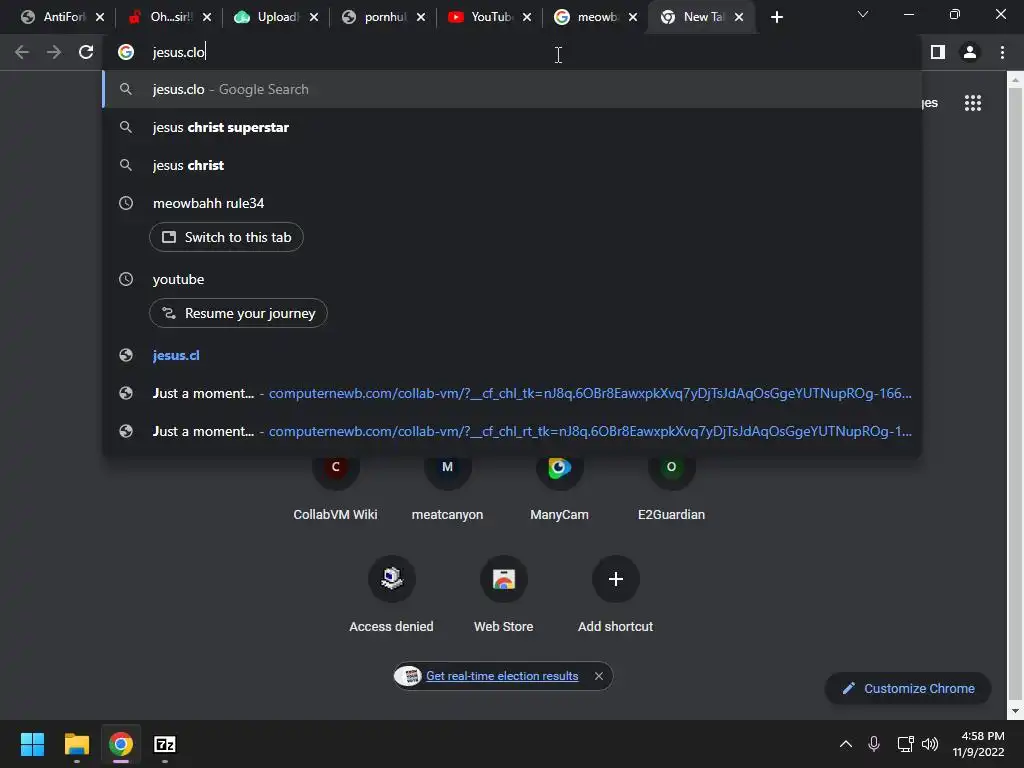Open the jesus.cl URL suggestion
This screenshot has height=768, width=1024.
[512, 355]
